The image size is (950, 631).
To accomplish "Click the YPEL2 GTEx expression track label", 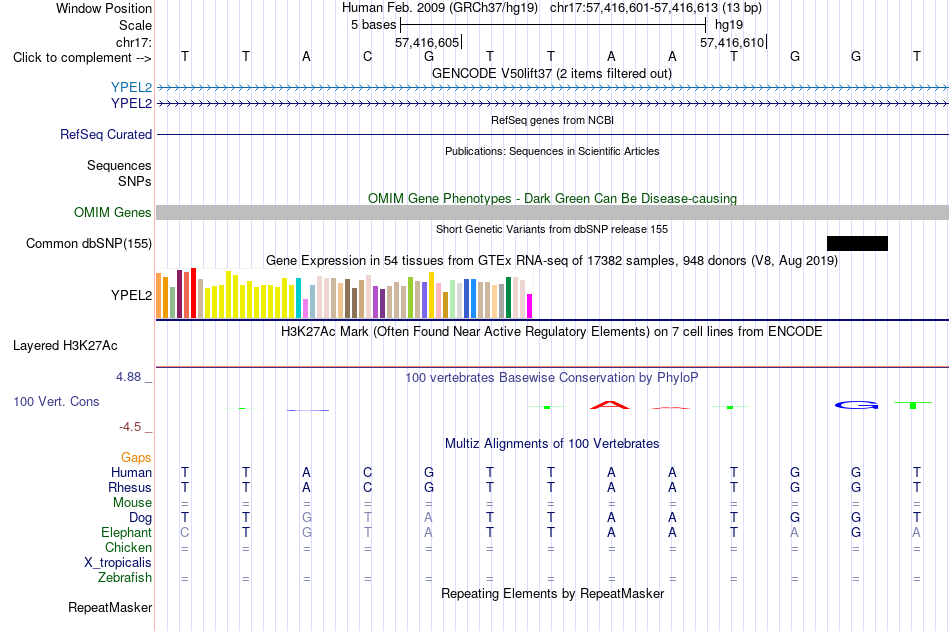I will tap(131, 295).
